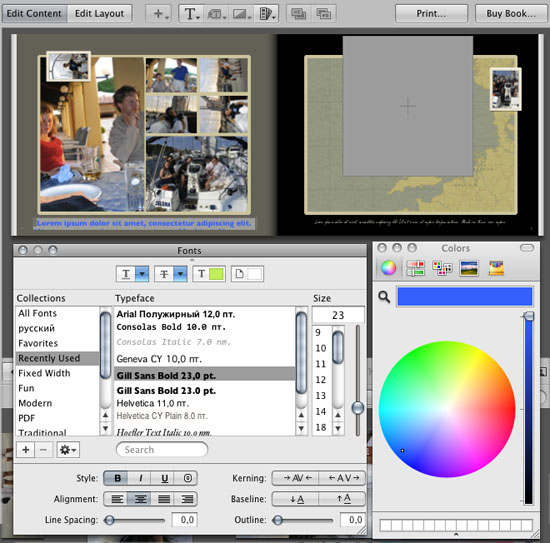Click the Buy Book... button
550x543 pixels.
511,14
